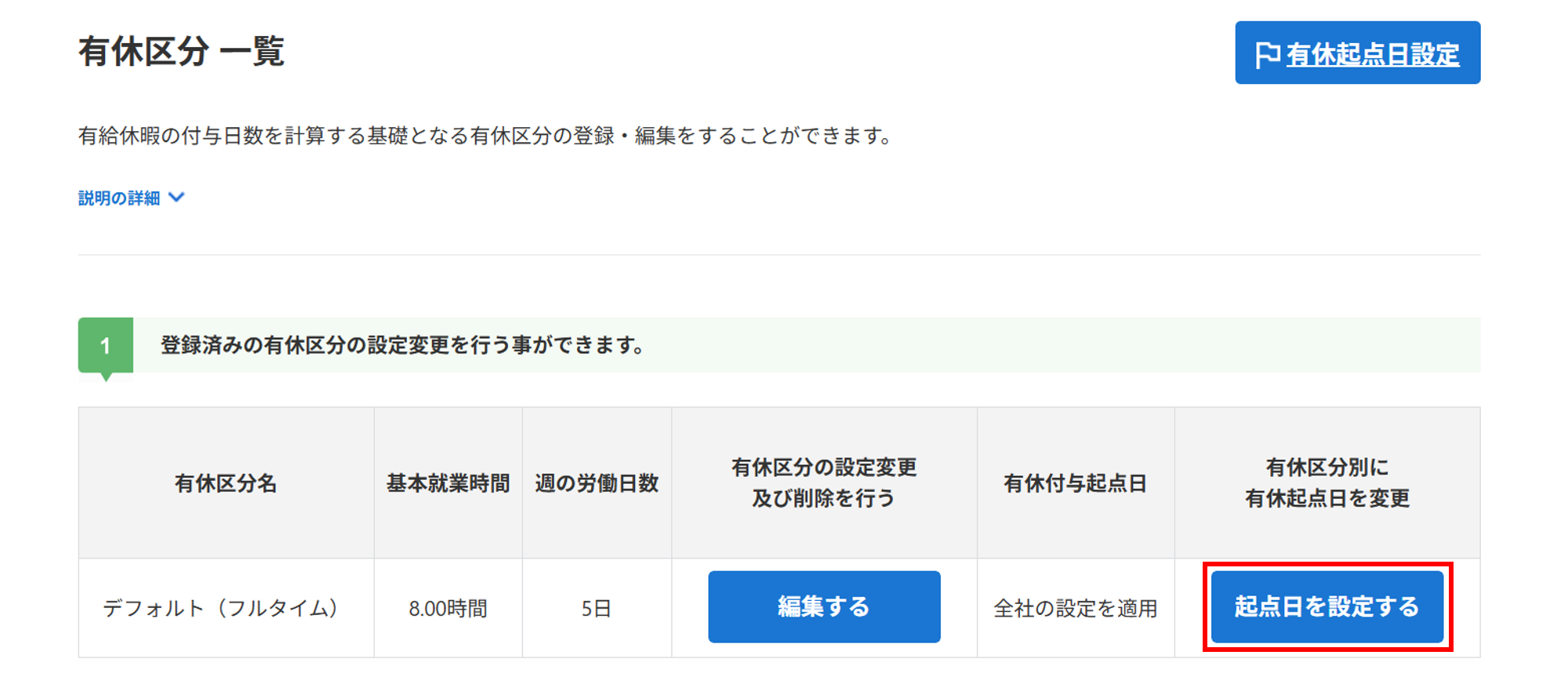Click the 有休区分 一覧 page title
The height and width of the screenshot is (677, 1568).
[x=181, y=52]
